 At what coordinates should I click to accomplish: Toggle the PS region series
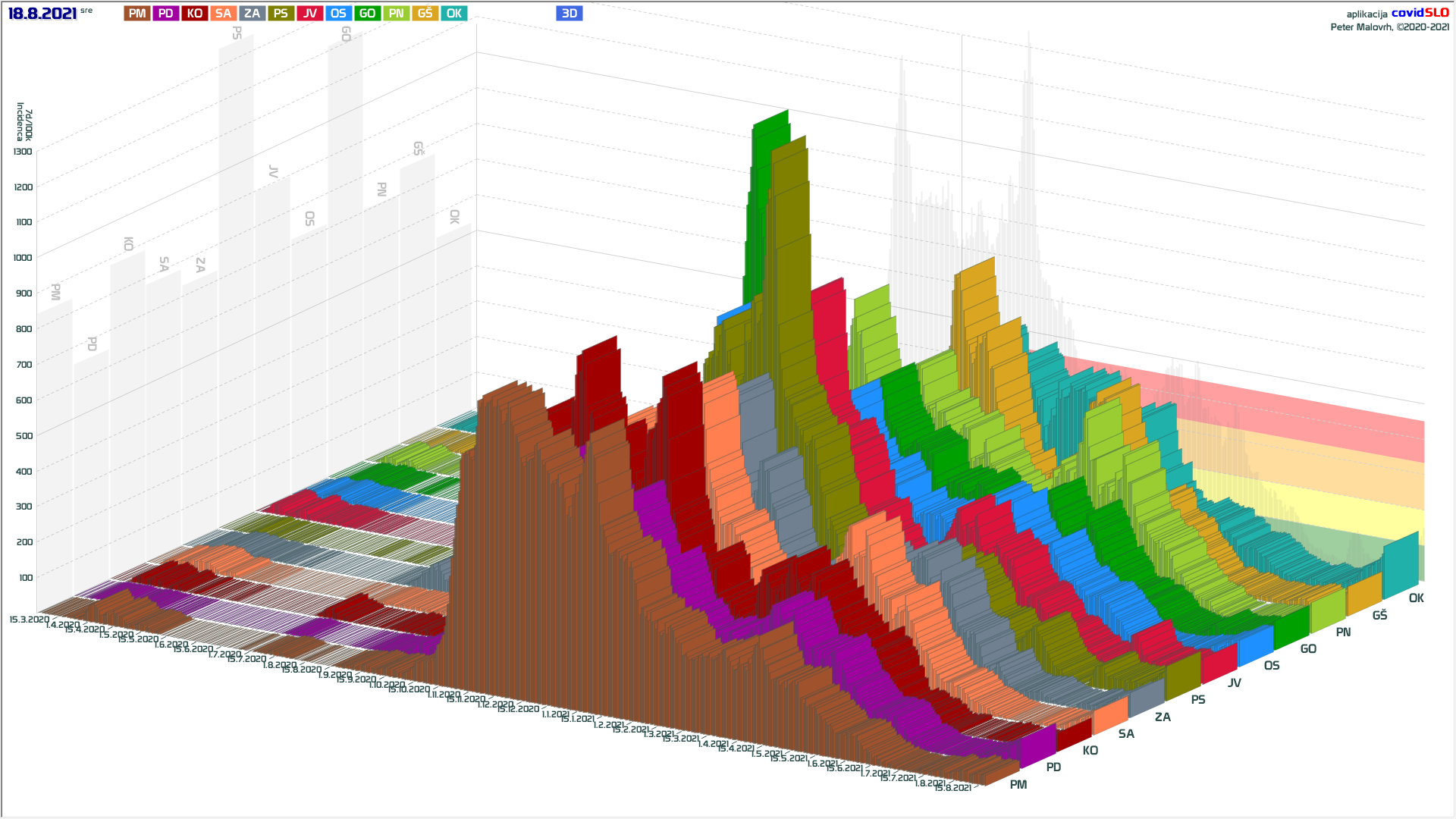click(281, 14)
